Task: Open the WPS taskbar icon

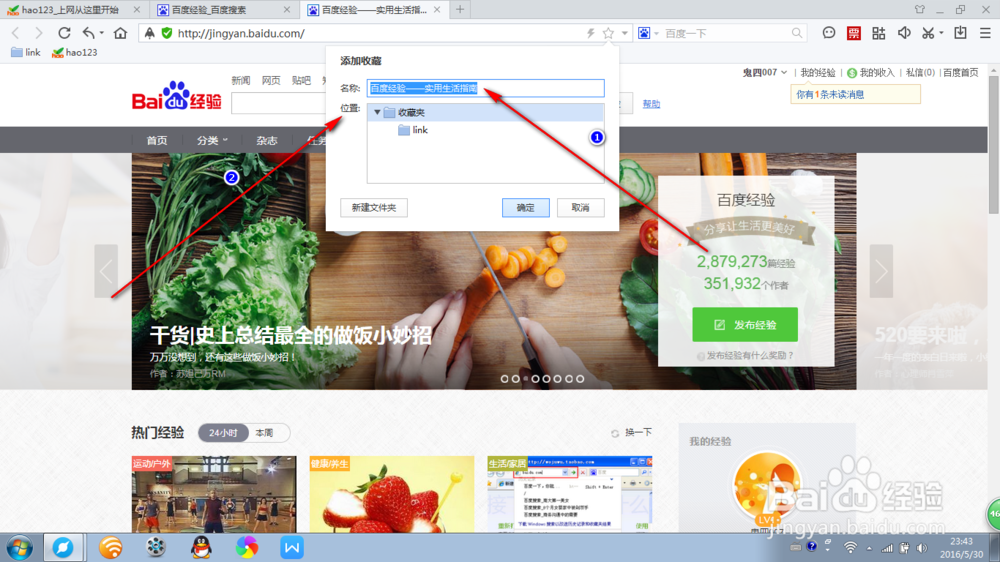Action: 291,547
